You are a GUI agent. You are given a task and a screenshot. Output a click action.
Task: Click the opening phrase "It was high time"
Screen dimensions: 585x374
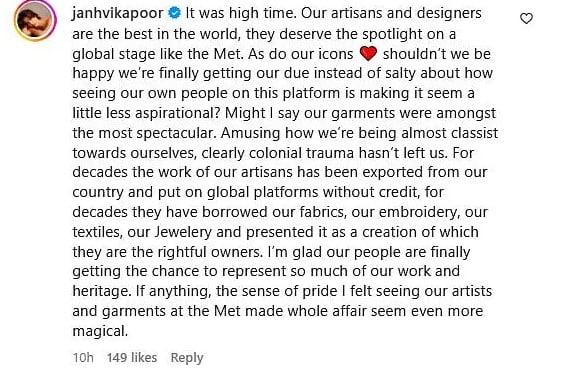(241, 13)
